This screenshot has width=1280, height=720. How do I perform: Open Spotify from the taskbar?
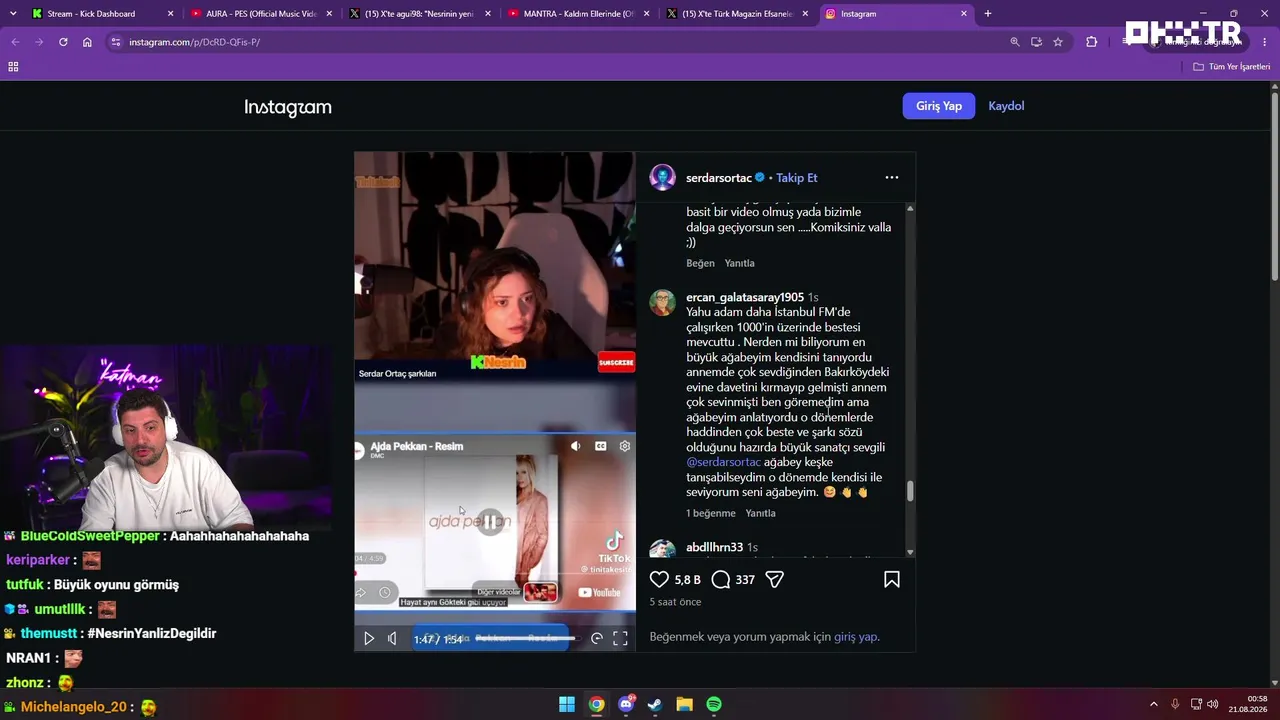coord(714,704)
